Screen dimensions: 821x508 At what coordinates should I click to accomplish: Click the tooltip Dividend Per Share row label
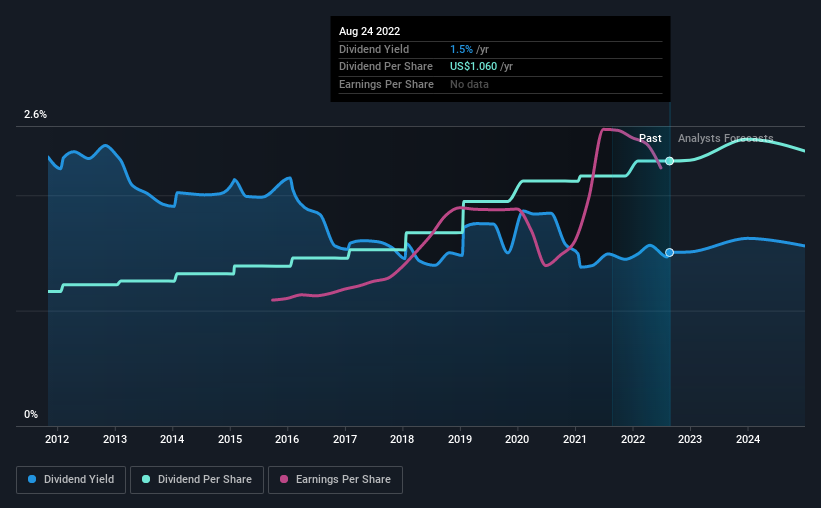point(386,67)
